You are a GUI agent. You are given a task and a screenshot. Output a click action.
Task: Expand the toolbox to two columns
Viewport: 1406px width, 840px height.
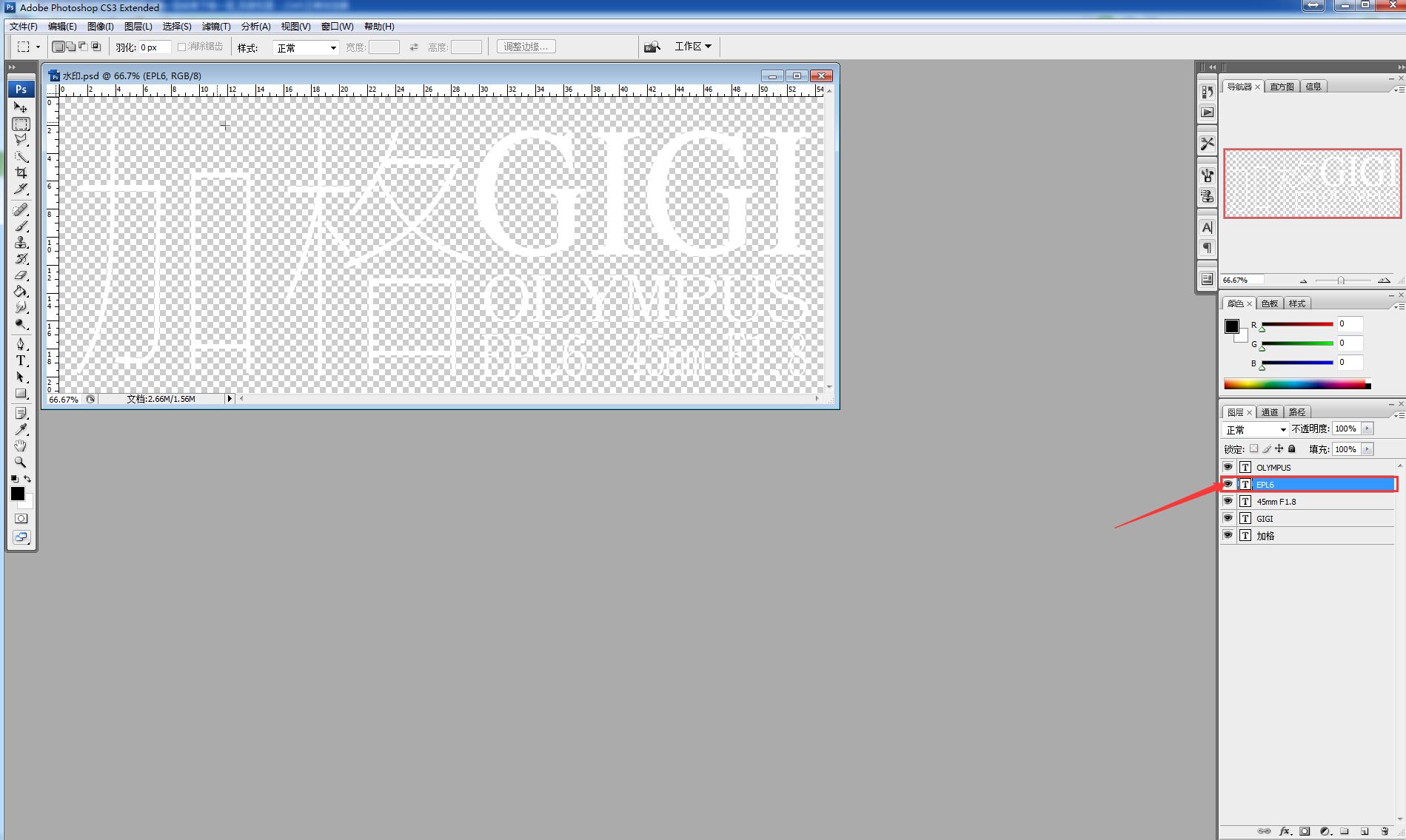pyautogui.click(x=12, y=67)
